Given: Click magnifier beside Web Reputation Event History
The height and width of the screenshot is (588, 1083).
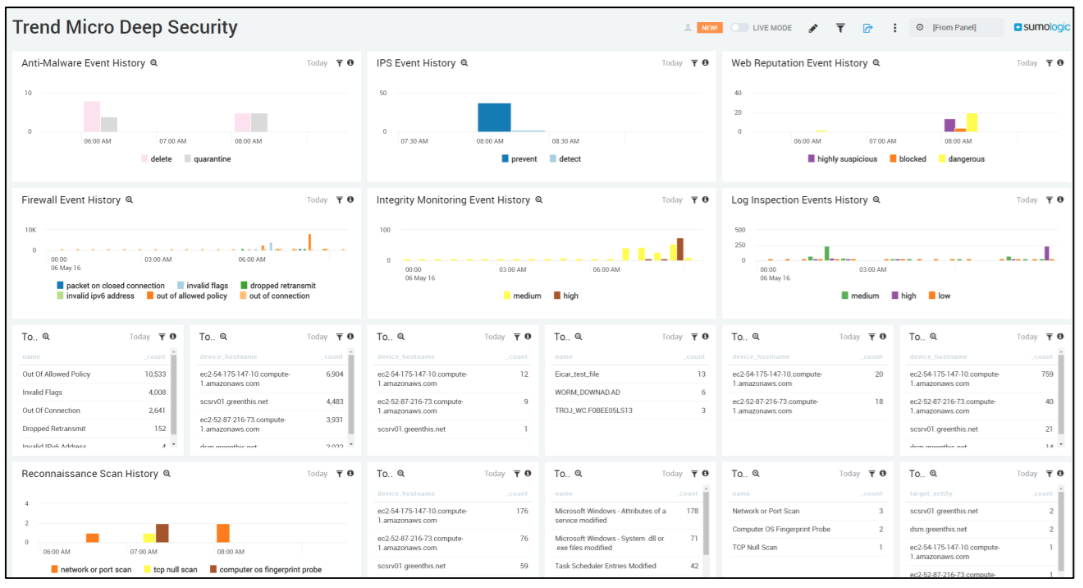Looking at the screenshot, I should (876, 63).
